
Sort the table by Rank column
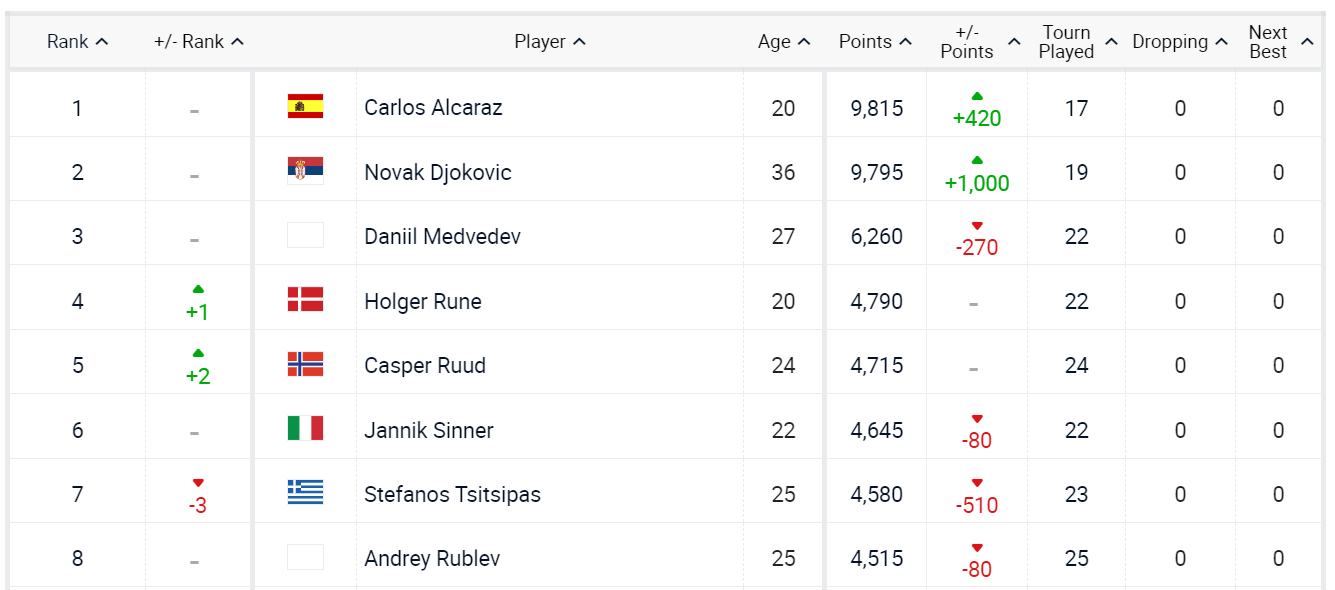pos(77,42)
